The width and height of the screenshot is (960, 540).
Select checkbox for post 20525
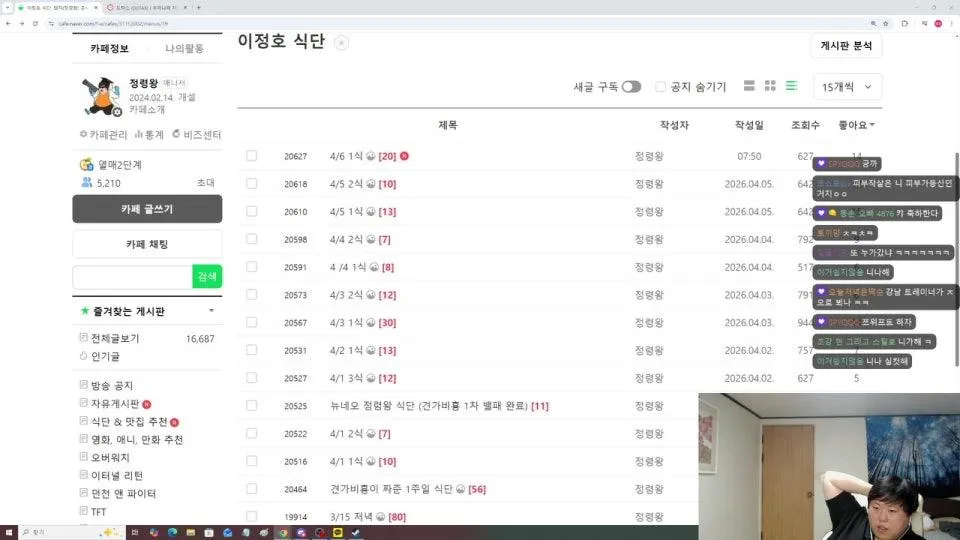pyautogui.click(x=252, y=405)
